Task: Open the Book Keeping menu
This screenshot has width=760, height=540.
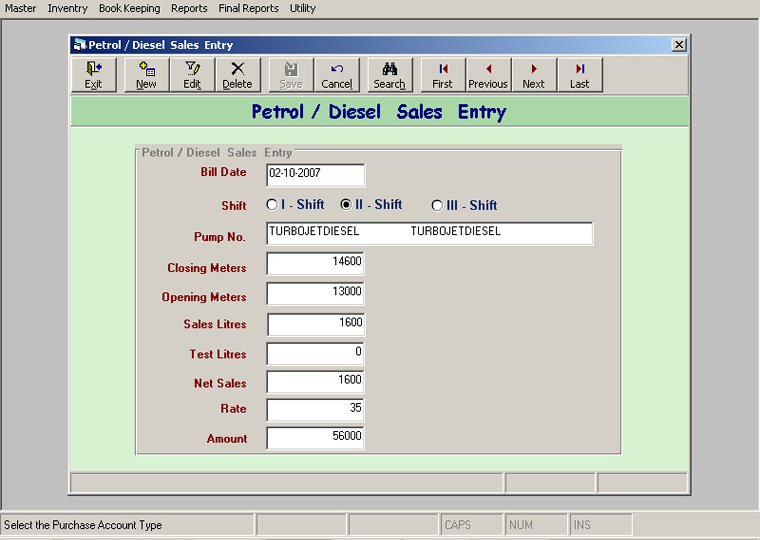Action: [128, 8]
